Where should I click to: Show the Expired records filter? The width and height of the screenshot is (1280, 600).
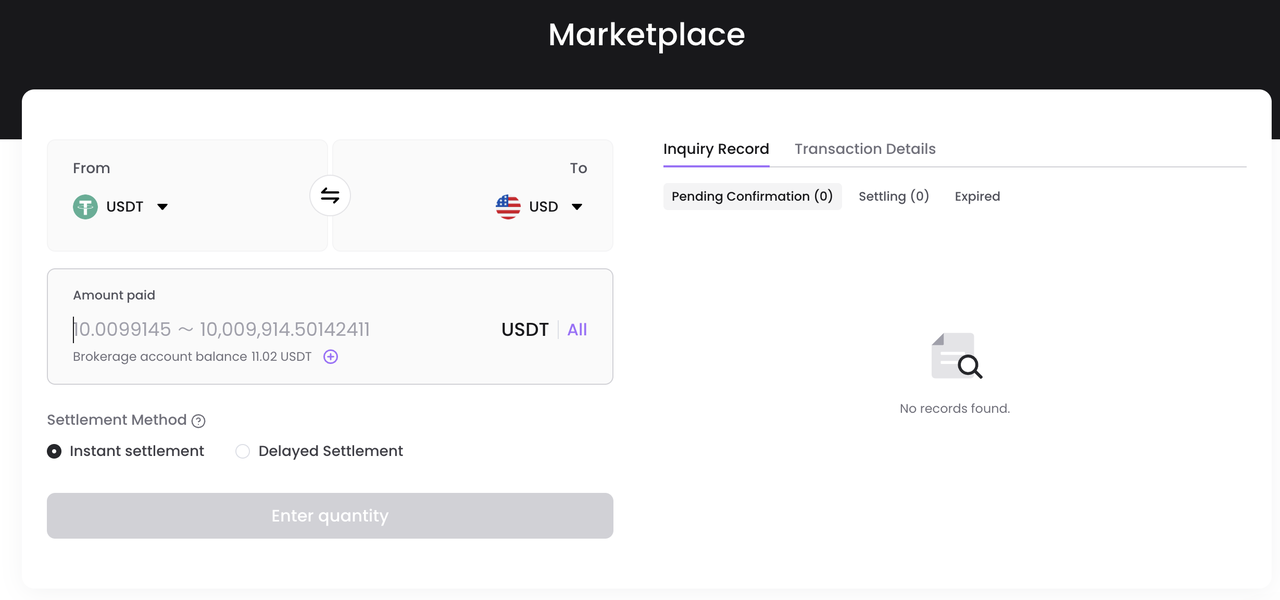click(x=977, y=196)
